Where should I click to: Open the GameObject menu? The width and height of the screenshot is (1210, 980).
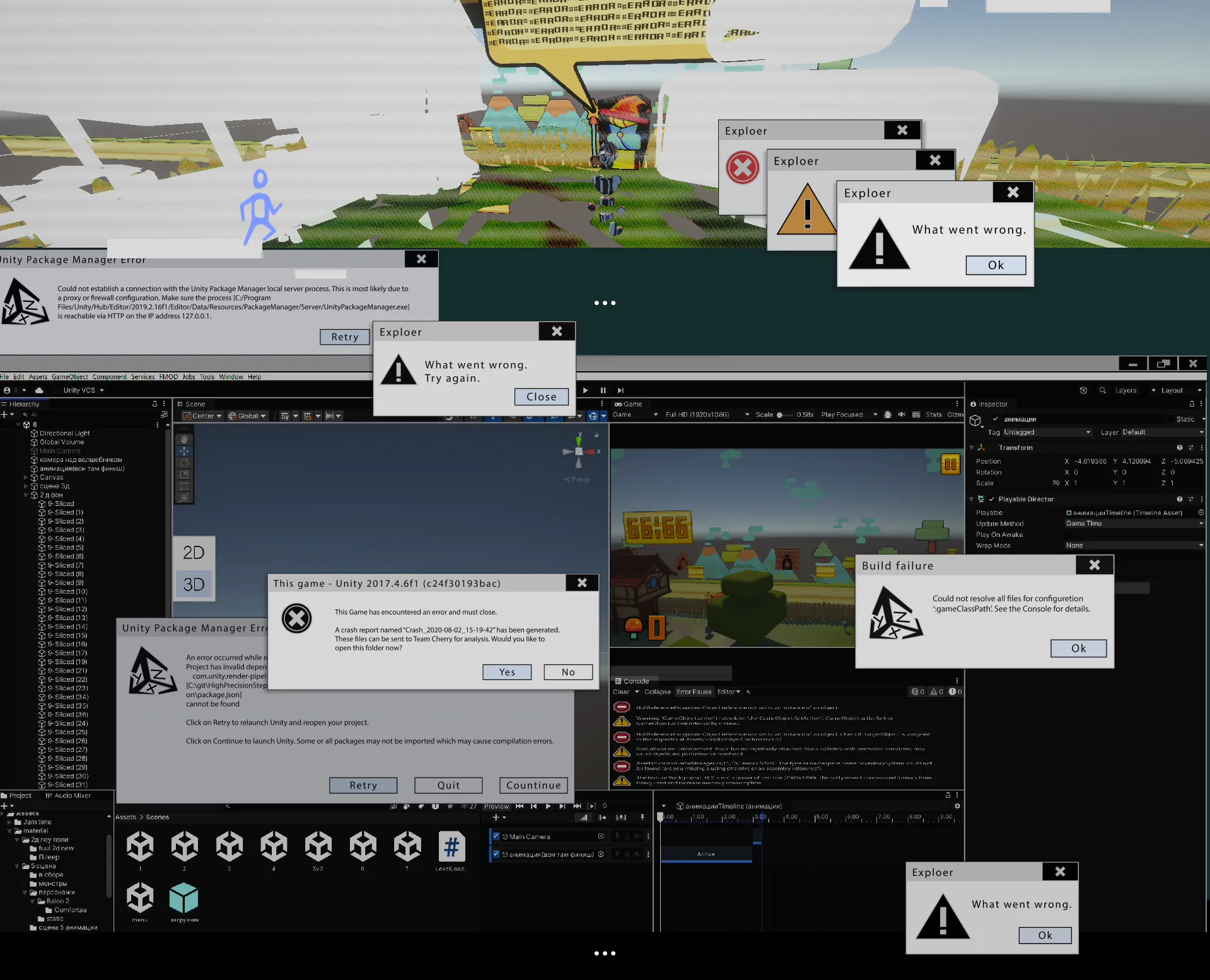(70, 377)
